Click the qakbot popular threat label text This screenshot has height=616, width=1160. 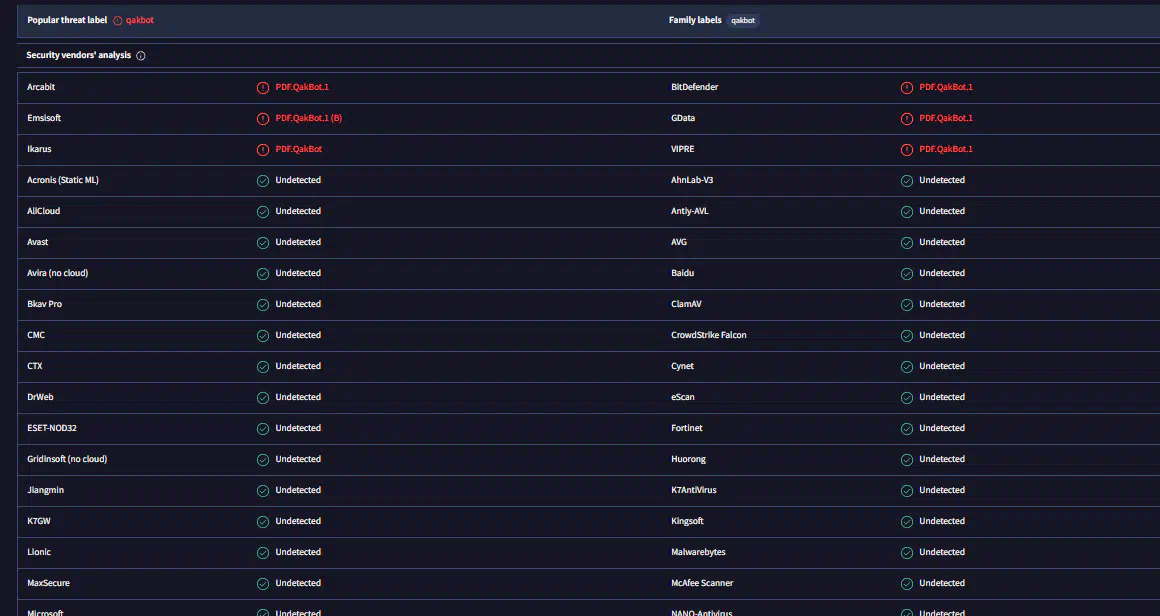tap(140, 20)
